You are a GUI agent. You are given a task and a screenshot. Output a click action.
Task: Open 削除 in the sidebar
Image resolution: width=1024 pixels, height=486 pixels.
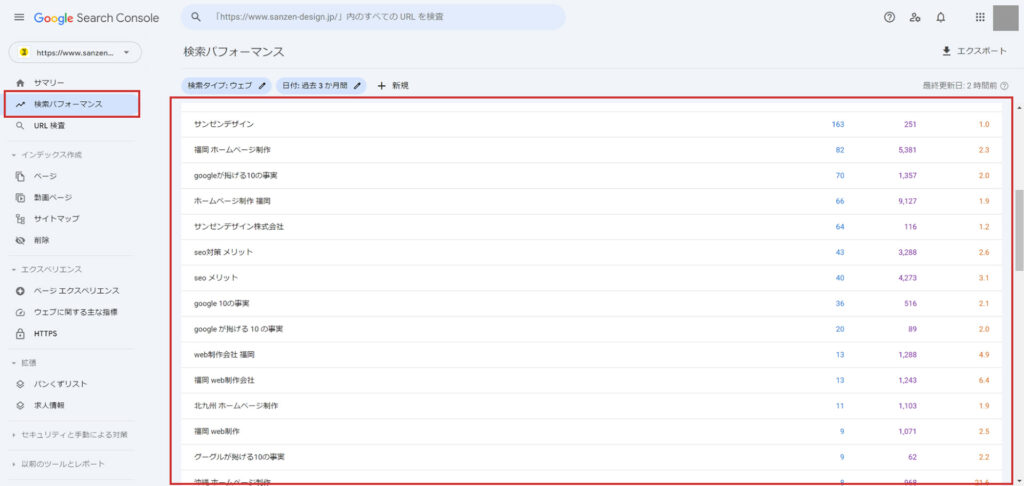[x=42, y=240]
